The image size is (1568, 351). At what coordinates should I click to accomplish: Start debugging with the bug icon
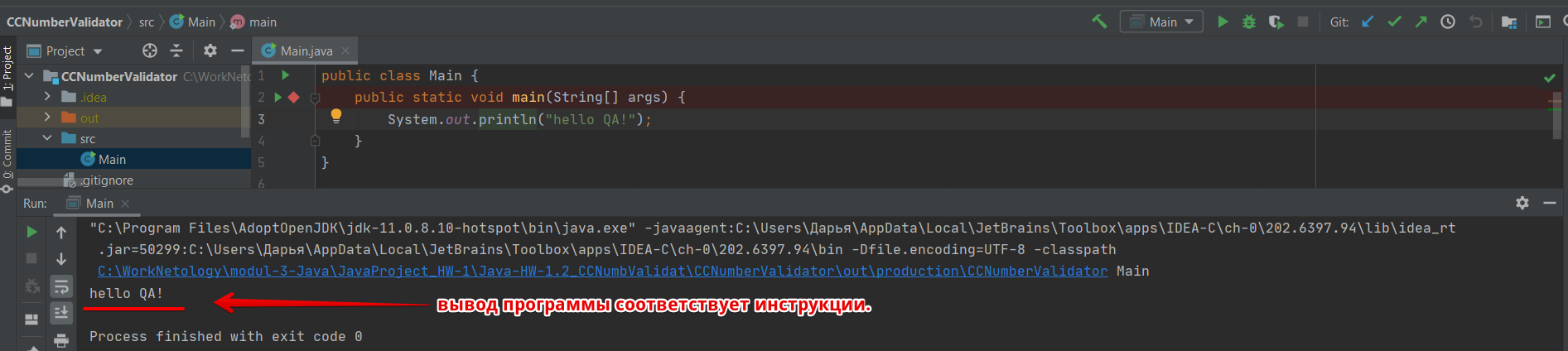pos(1249,22)
